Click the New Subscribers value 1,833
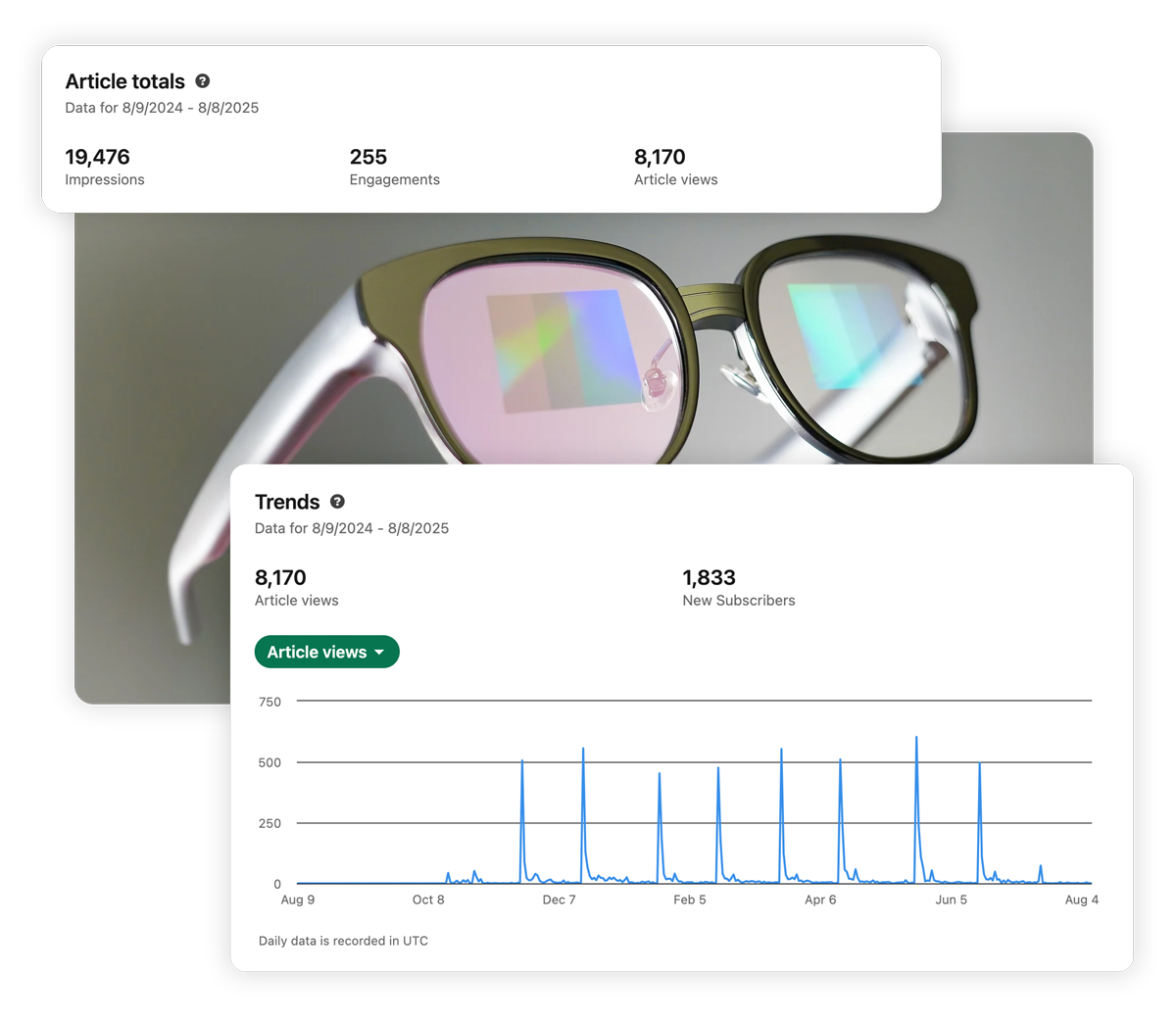Image resolution: width=1176 pixels, height=1023 pixels. point(709,577)
